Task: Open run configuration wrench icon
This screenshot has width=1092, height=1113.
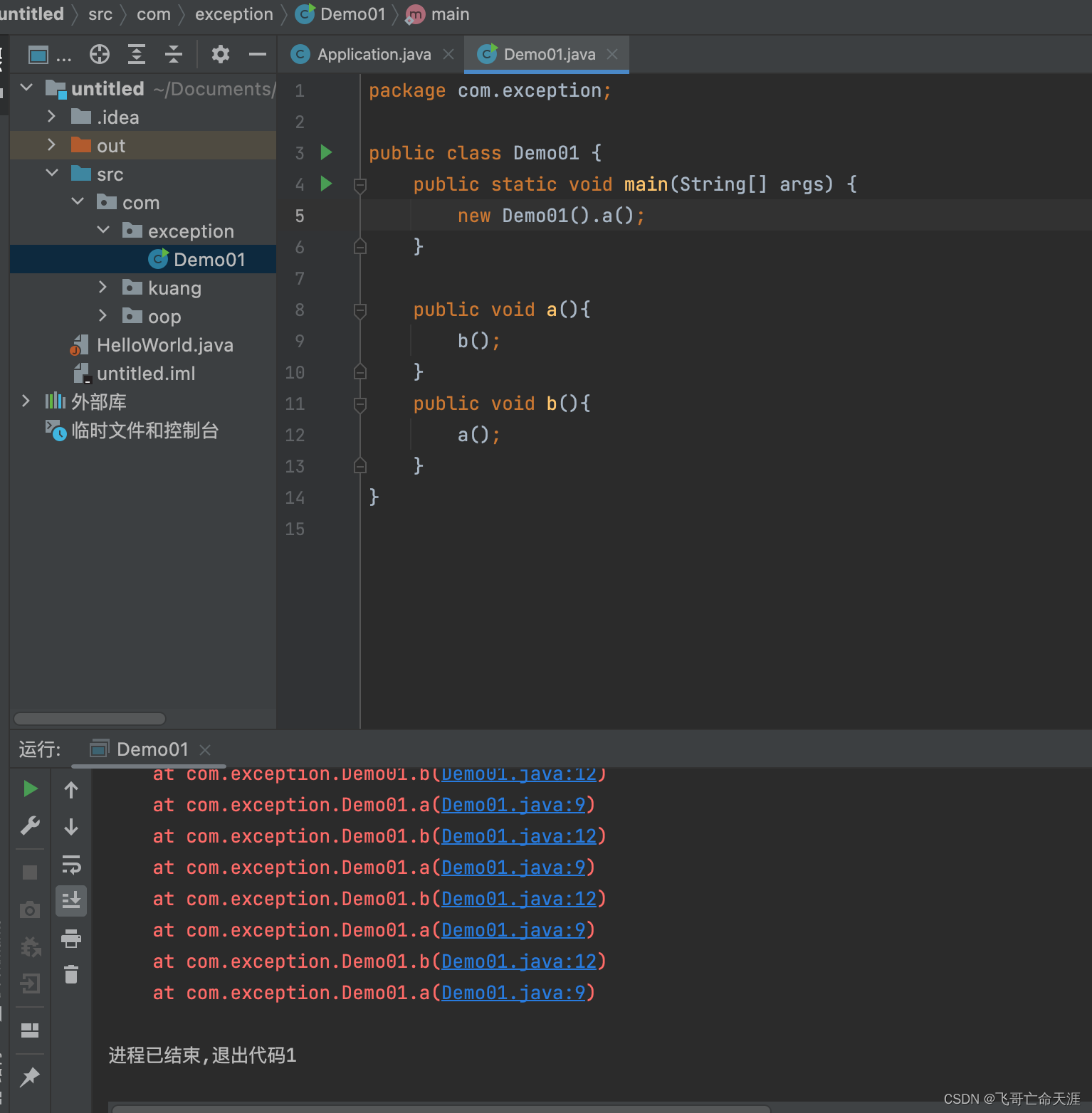Action: point(30,825)
